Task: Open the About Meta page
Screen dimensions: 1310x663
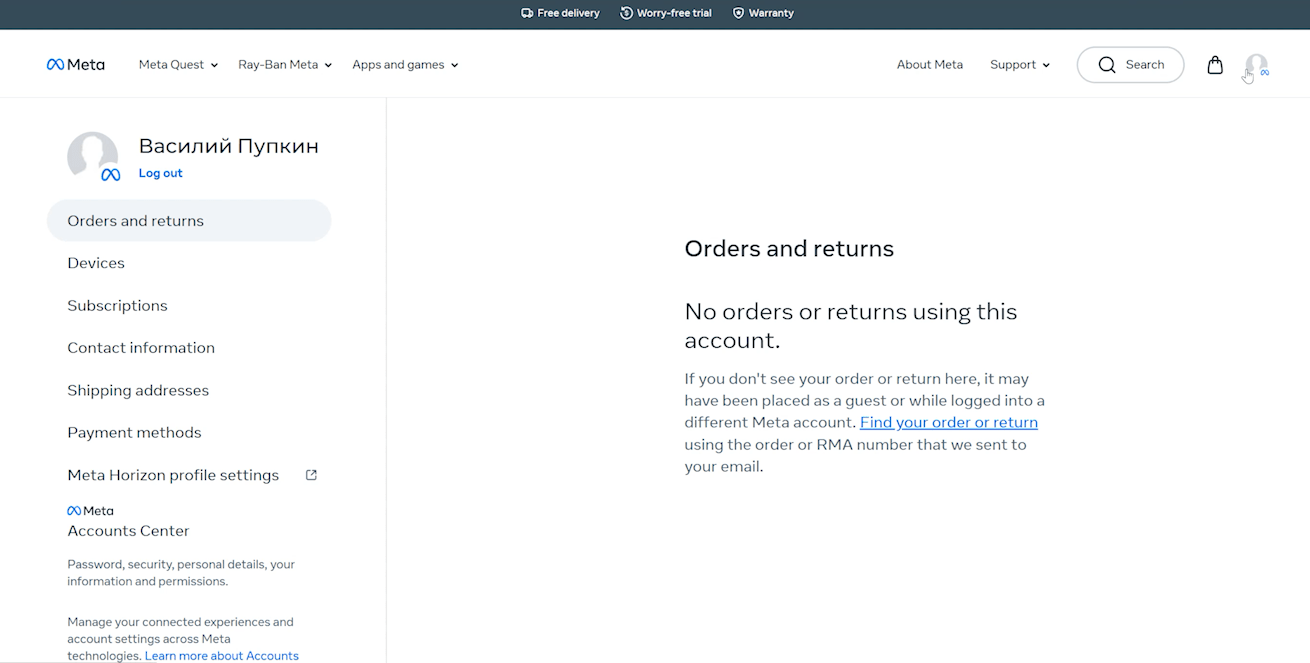Action: (x=929, y=65)
